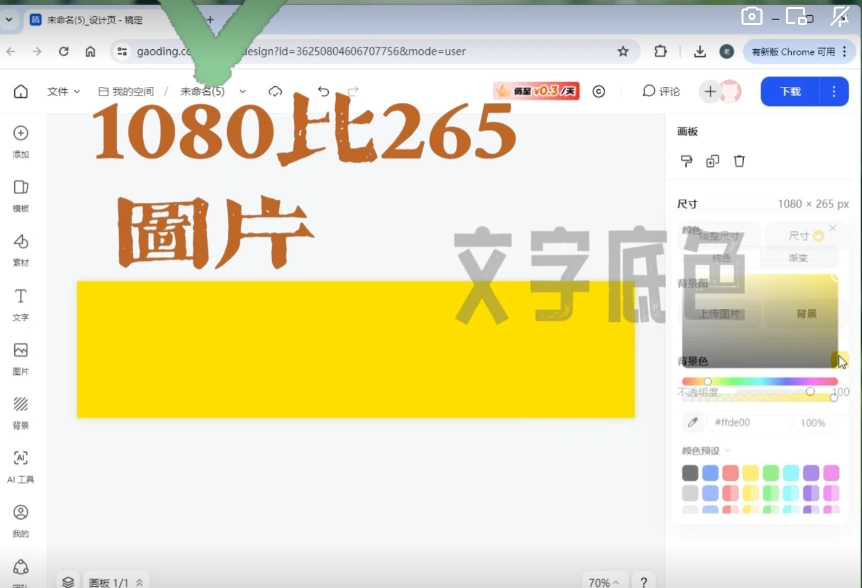
Task: Select the 文字 text tool
Action: tap(20, 303)
